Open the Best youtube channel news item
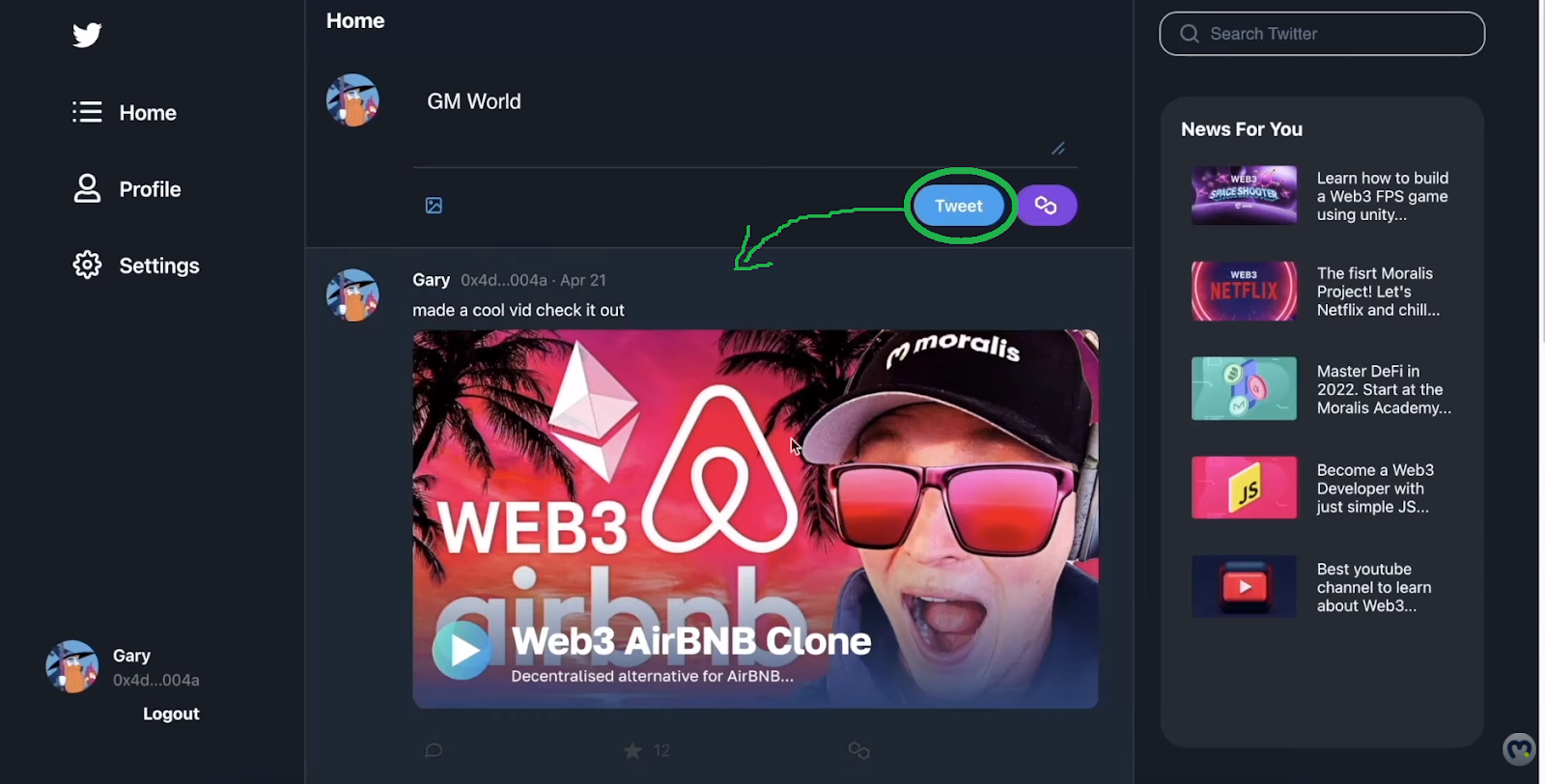 [1322, 587]
